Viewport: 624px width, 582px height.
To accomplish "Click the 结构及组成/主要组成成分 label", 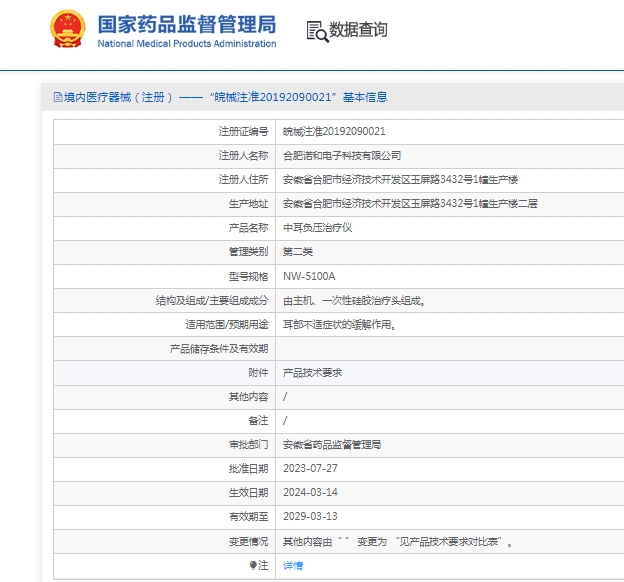I will pyautogui.click(x=212, y=301).
